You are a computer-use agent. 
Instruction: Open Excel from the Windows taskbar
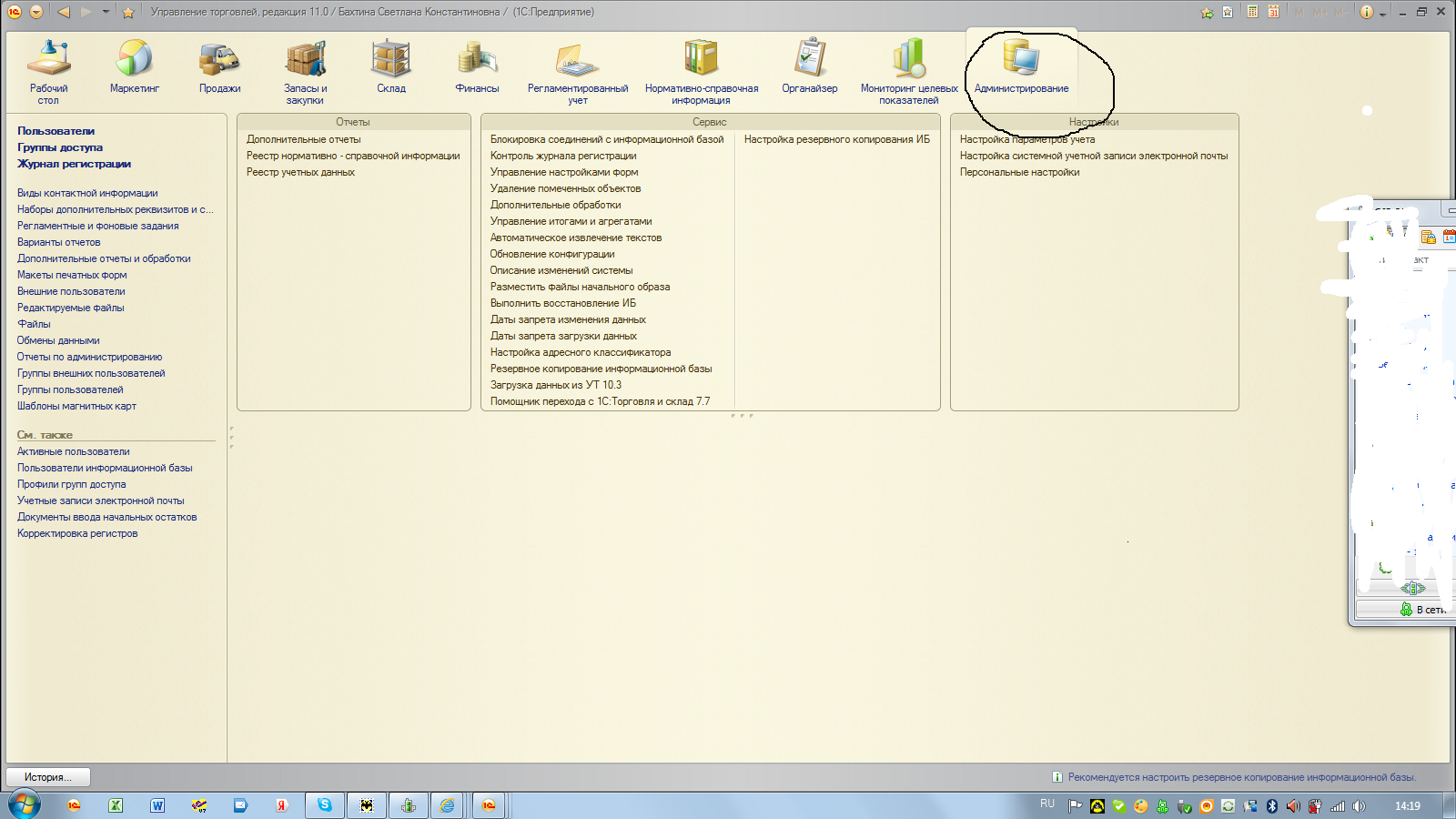(x=116, y=805)
